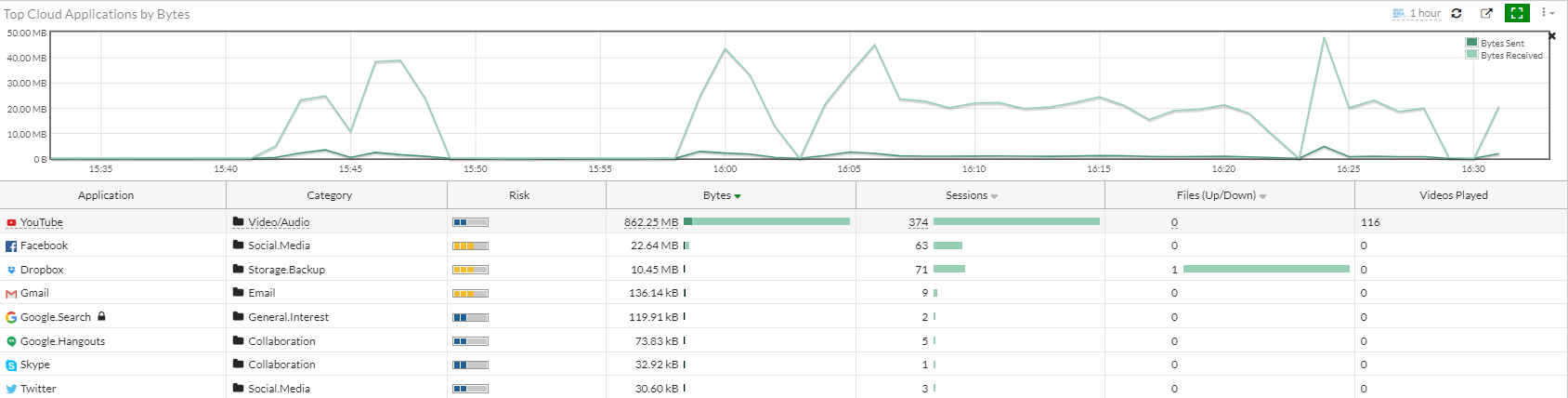The width and height of the screenshot is (1568, 398).
Task: Sort by Files (Up/Down) column
Action: 1222,195
